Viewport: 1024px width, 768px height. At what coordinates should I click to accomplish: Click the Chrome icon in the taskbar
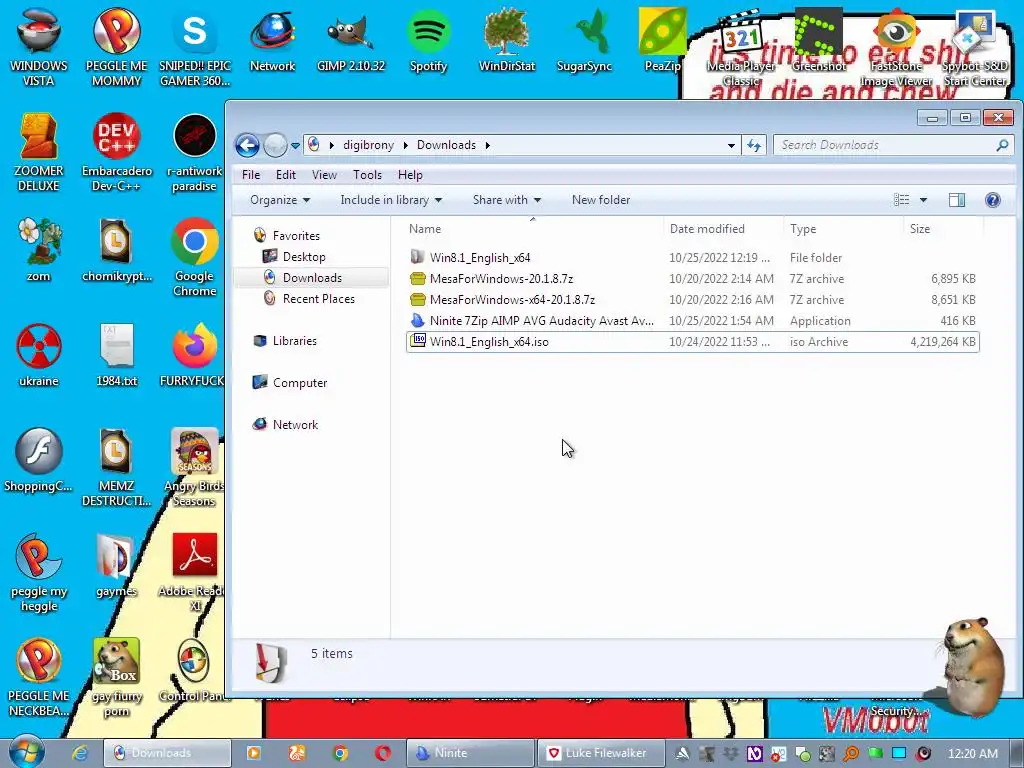click(x=340, y=753)
